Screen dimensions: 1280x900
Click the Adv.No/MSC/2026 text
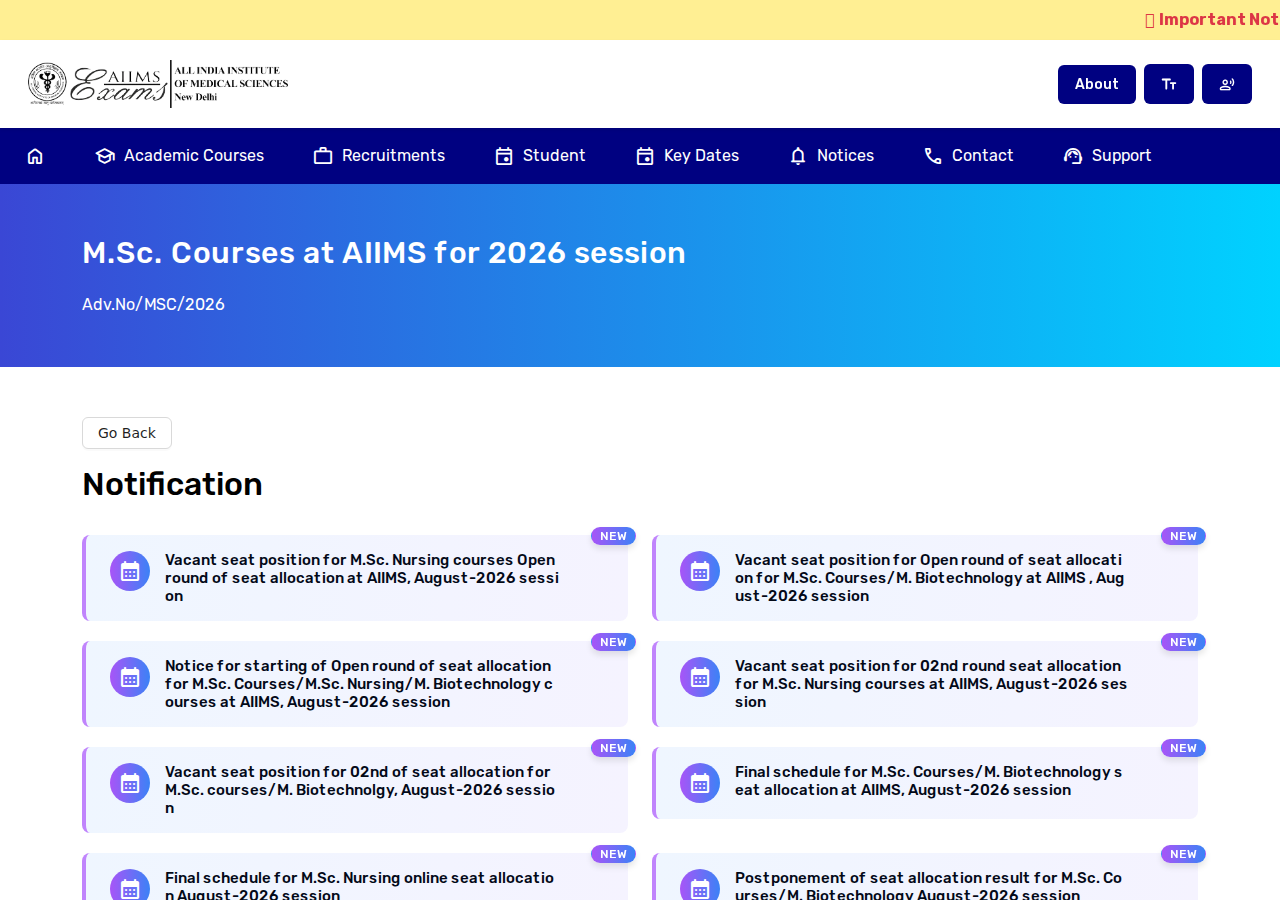coord(153,304)
